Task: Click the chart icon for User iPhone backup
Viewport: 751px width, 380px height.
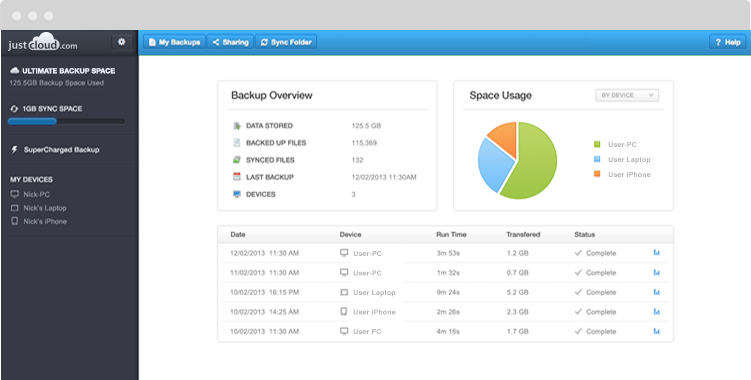Action: [656, 311]
